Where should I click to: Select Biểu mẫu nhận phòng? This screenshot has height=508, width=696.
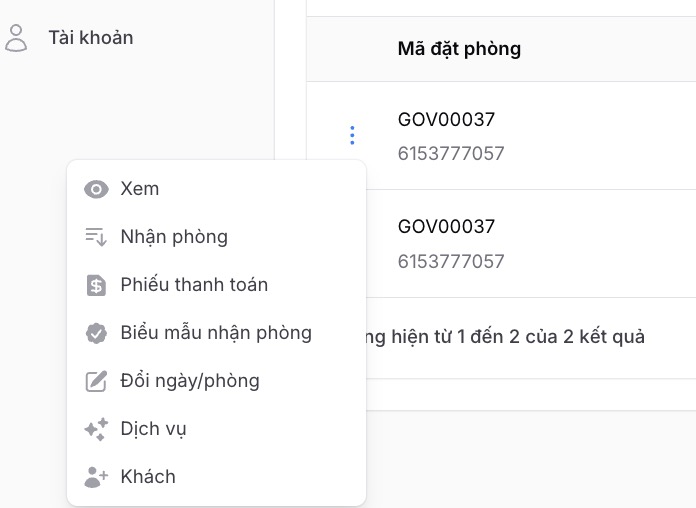216,333
